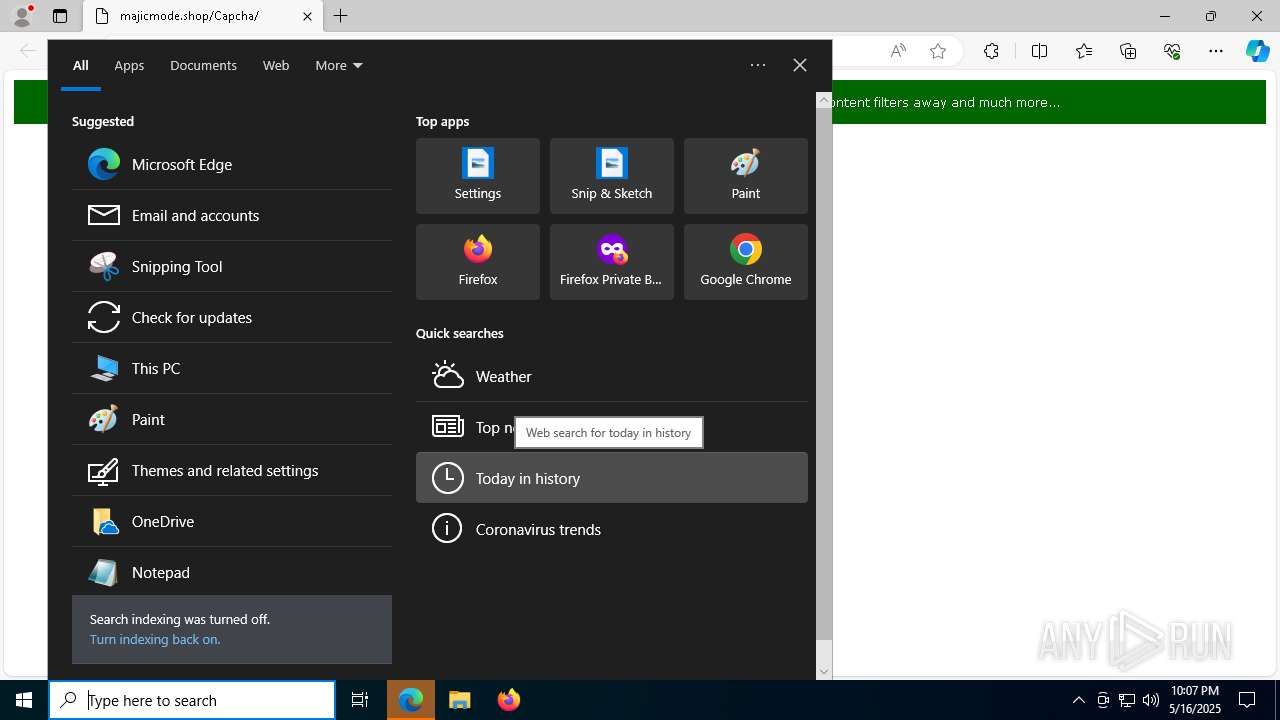Switch to Documents search tab

(x=203, y=65)
